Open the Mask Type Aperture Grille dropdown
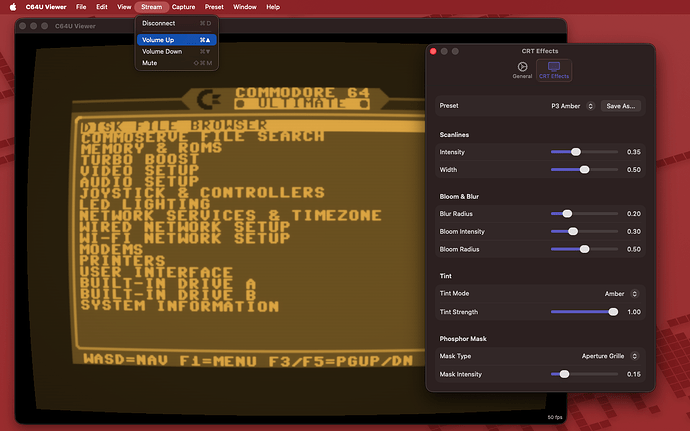This screenshot has width=690, height=431. [609, 356]
